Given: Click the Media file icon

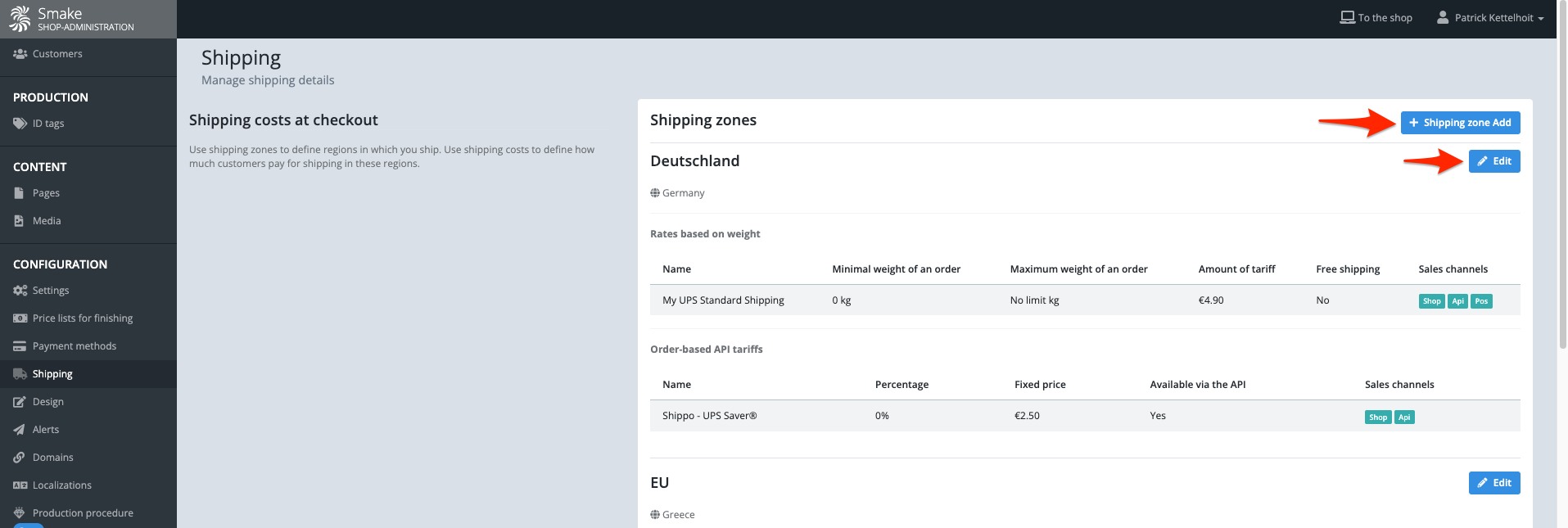Looking at the screenshot, I should click(x=19, y=221).
